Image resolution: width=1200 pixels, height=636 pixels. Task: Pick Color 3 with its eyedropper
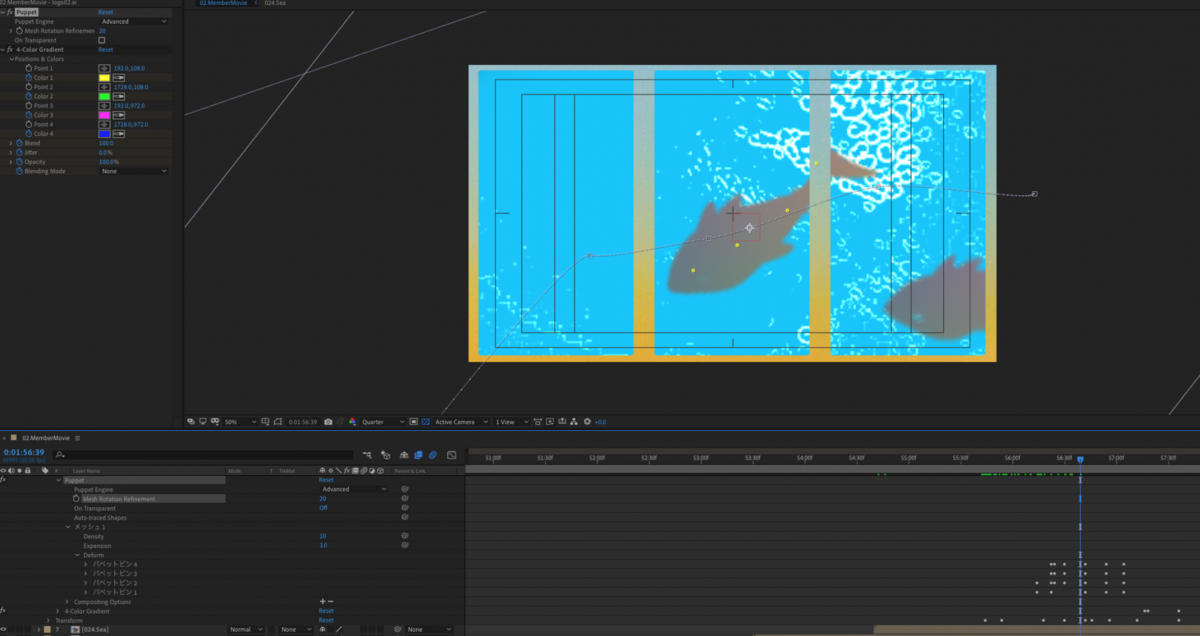point(118,115)
